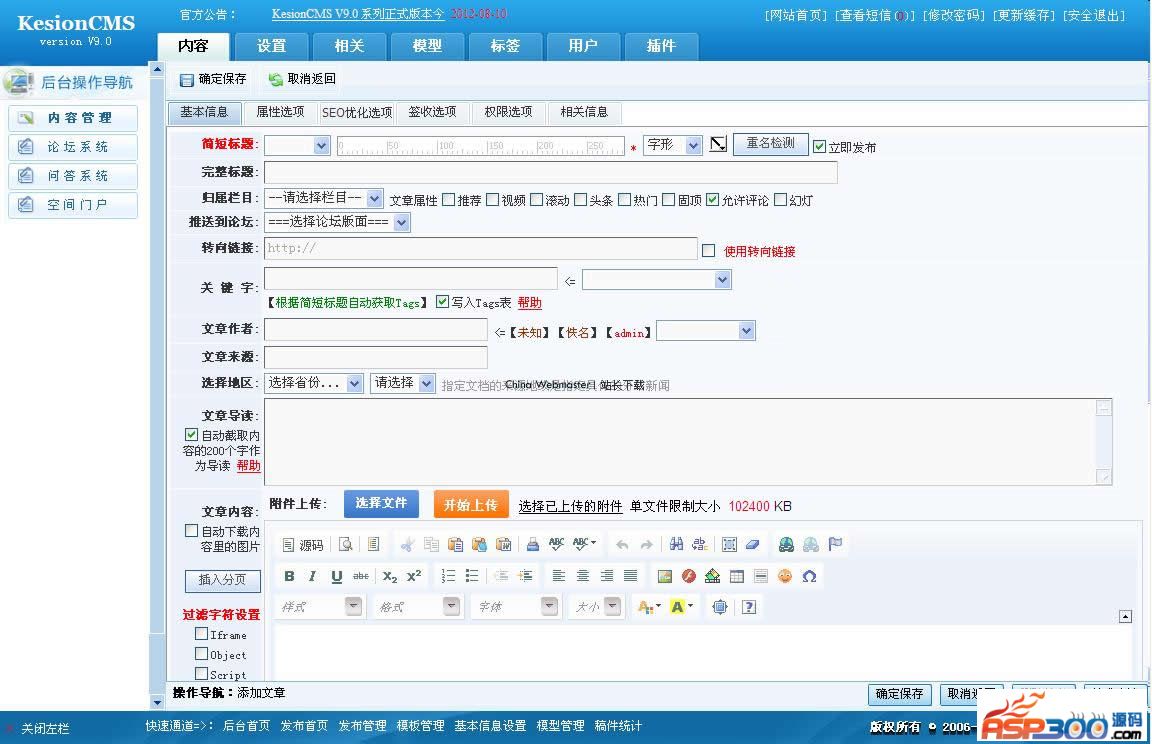1152x744 pixels.
Task: Insert a bulleted list
Action: click(472, 576)
